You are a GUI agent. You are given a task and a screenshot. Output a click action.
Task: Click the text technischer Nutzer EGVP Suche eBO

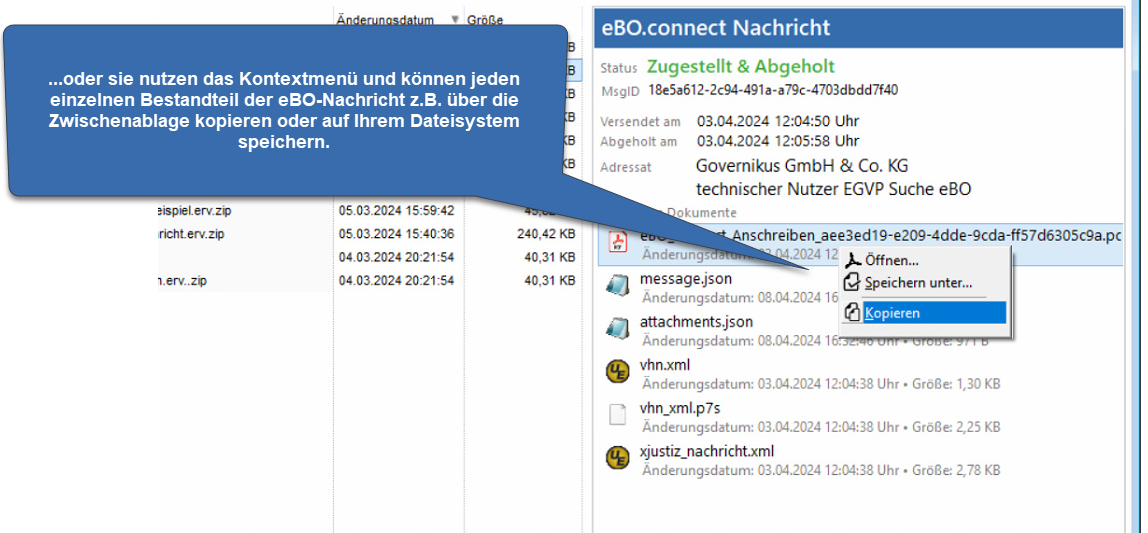833,189
